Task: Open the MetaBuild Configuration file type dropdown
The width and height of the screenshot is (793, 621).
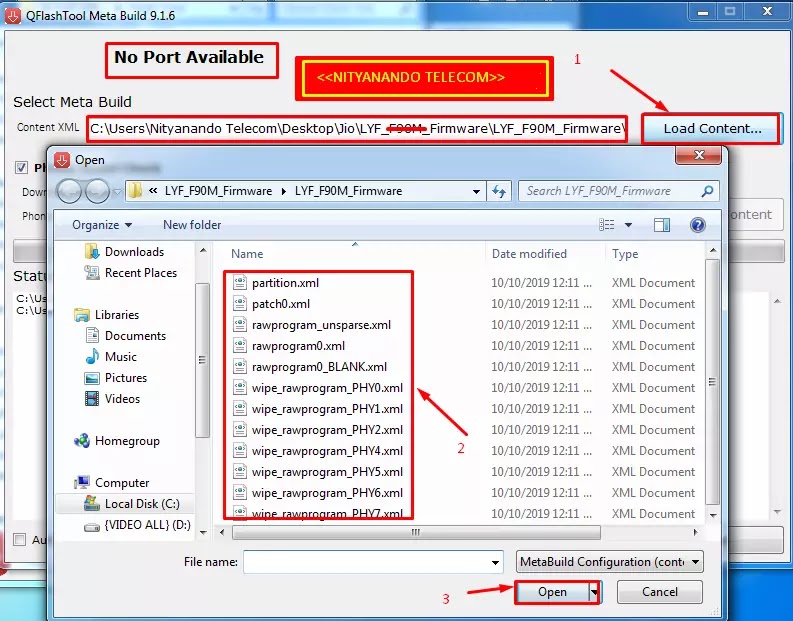Action: [609, 562]
